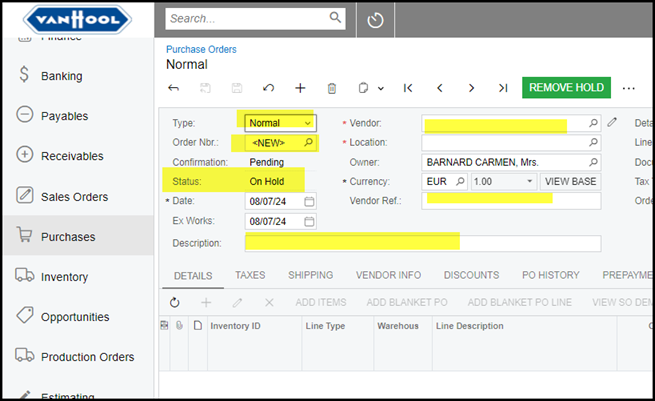This screenshot has height=401, width=655.
Task: Go to the first record
Action: pyautogui.click(x=408, y=88)
